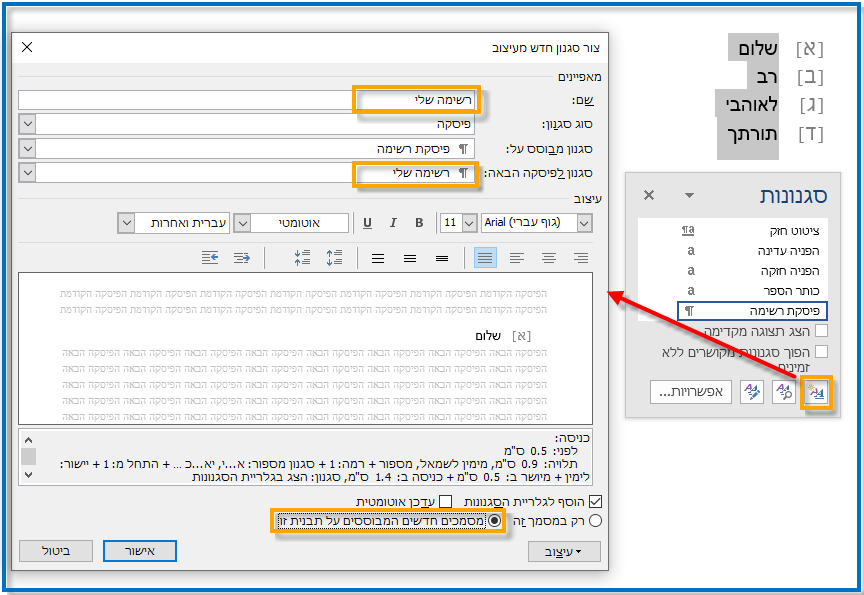The height and width of the screenshot is (595, 864).
Task: Select justified alignment in the style dialog
Action: 485,258
